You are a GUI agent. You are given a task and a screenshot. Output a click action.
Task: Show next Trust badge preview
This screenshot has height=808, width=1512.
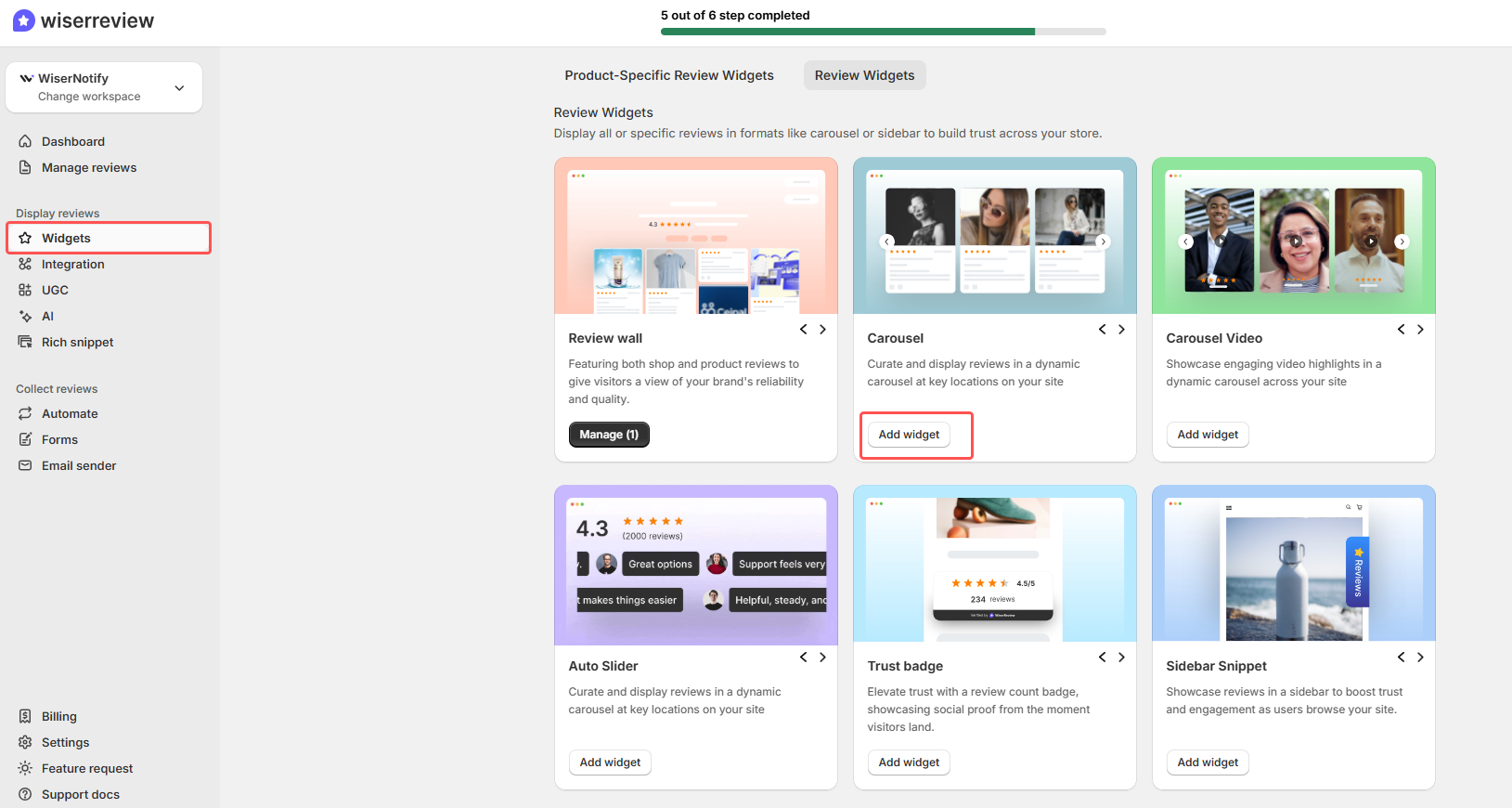(1121, 657)
